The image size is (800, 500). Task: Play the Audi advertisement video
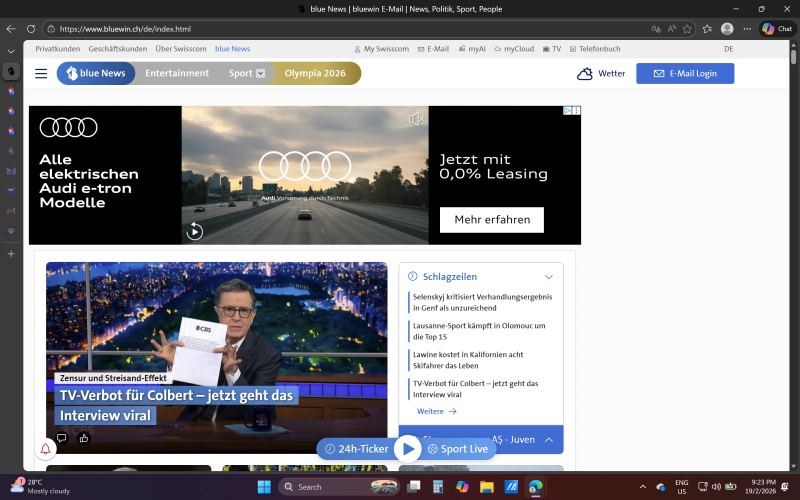[x=195, y=232]
